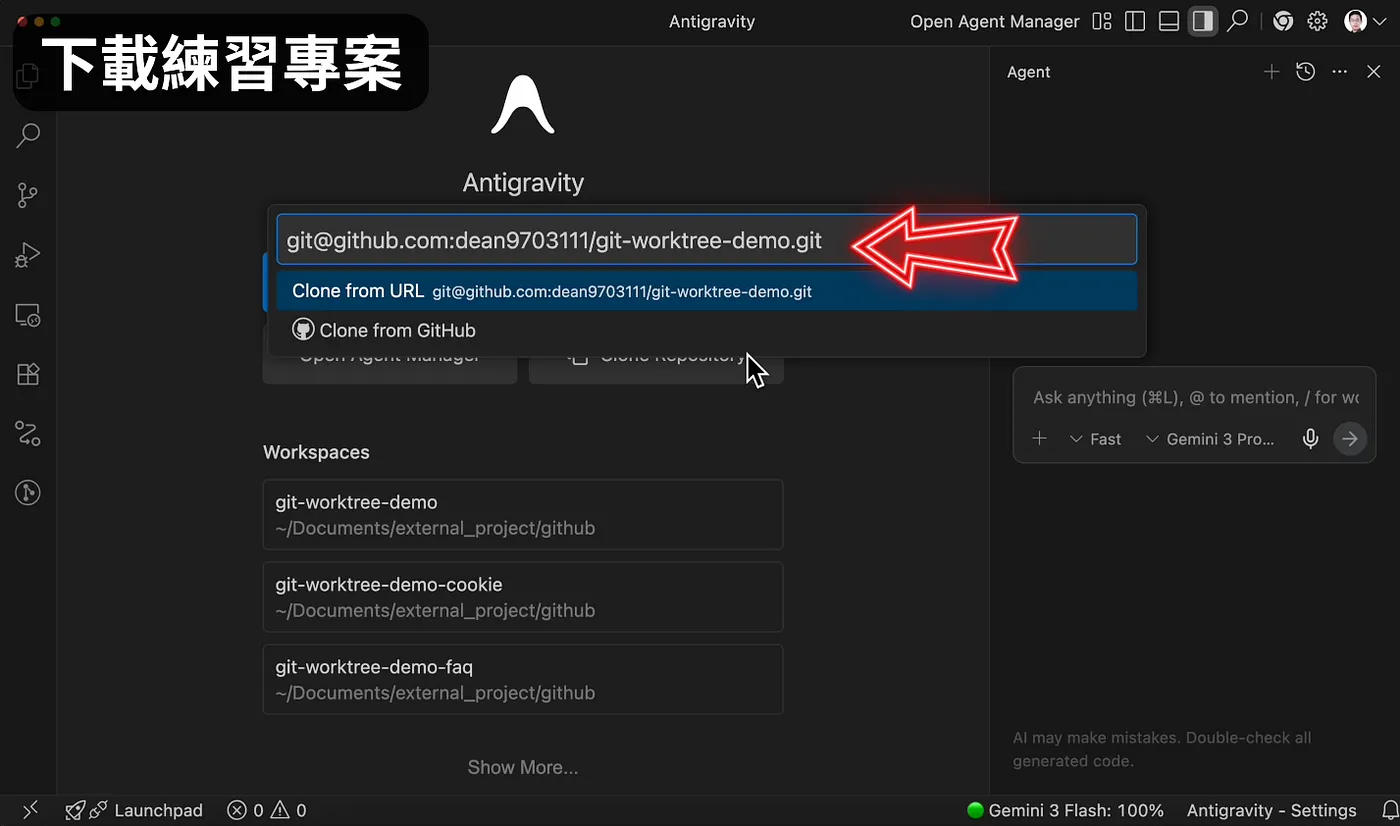Show Agent conversation history
The height and width of the screenshot is (826, 1400).
tap(1305, 72)
